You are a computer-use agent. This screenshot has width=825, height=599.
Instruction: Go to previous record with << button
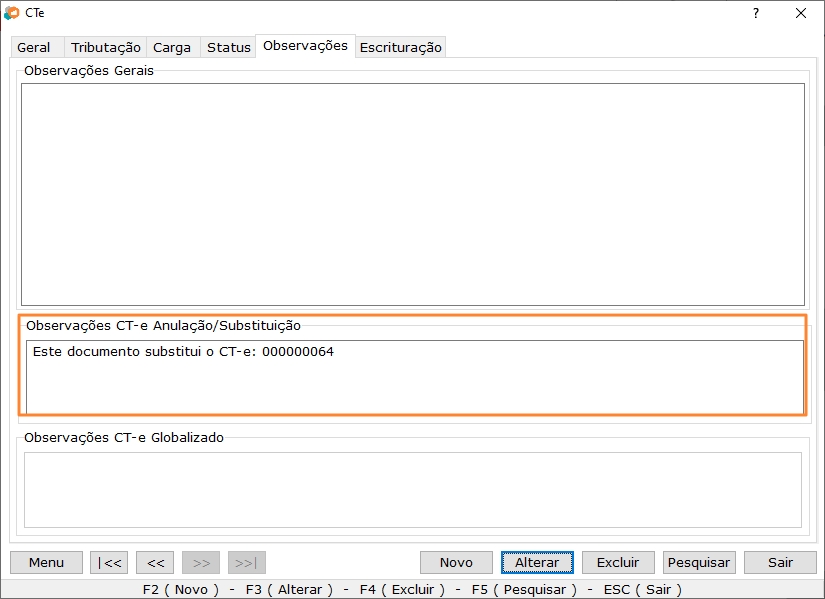point(155,562)
